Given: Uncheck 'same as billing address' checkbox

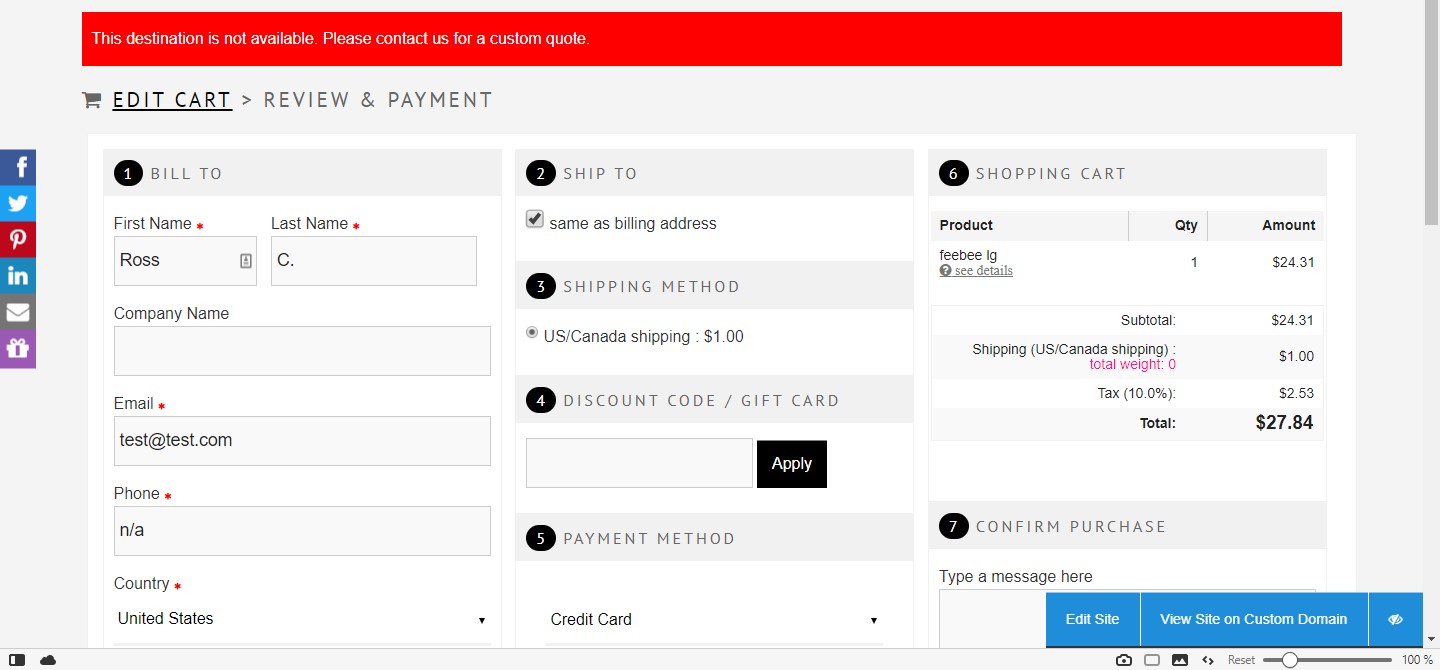Looking at the screenshot, I should click(x=535, y=220).
